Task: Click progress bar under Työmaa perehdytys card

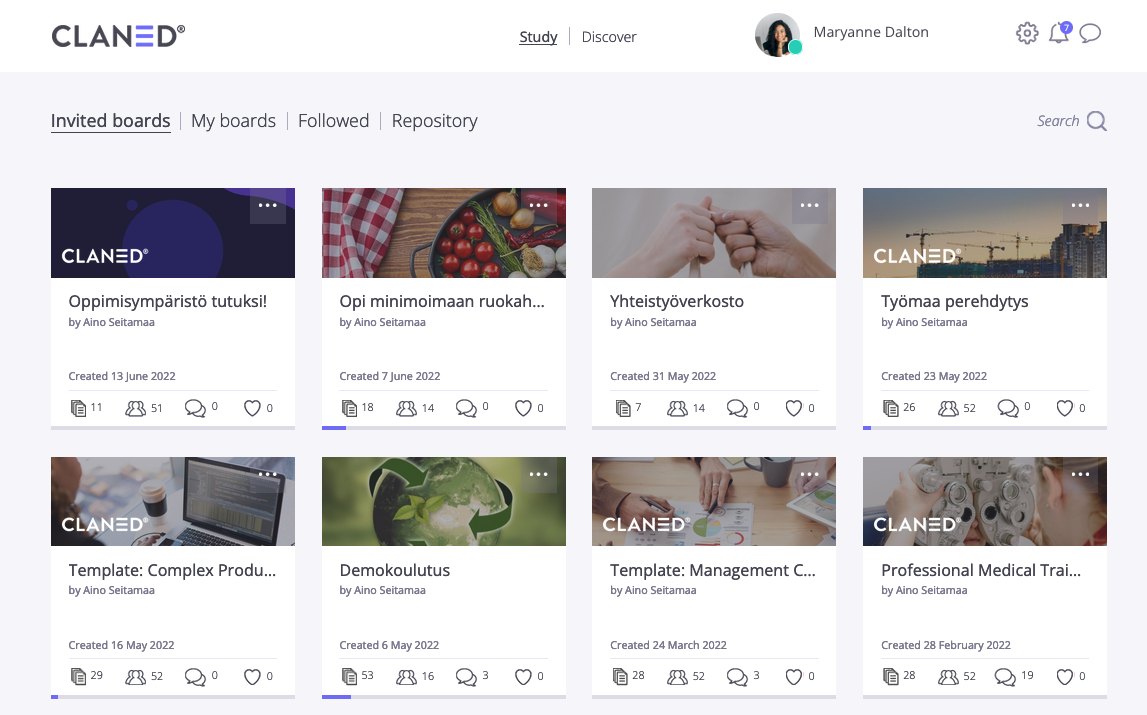Action: coord(985,427)
